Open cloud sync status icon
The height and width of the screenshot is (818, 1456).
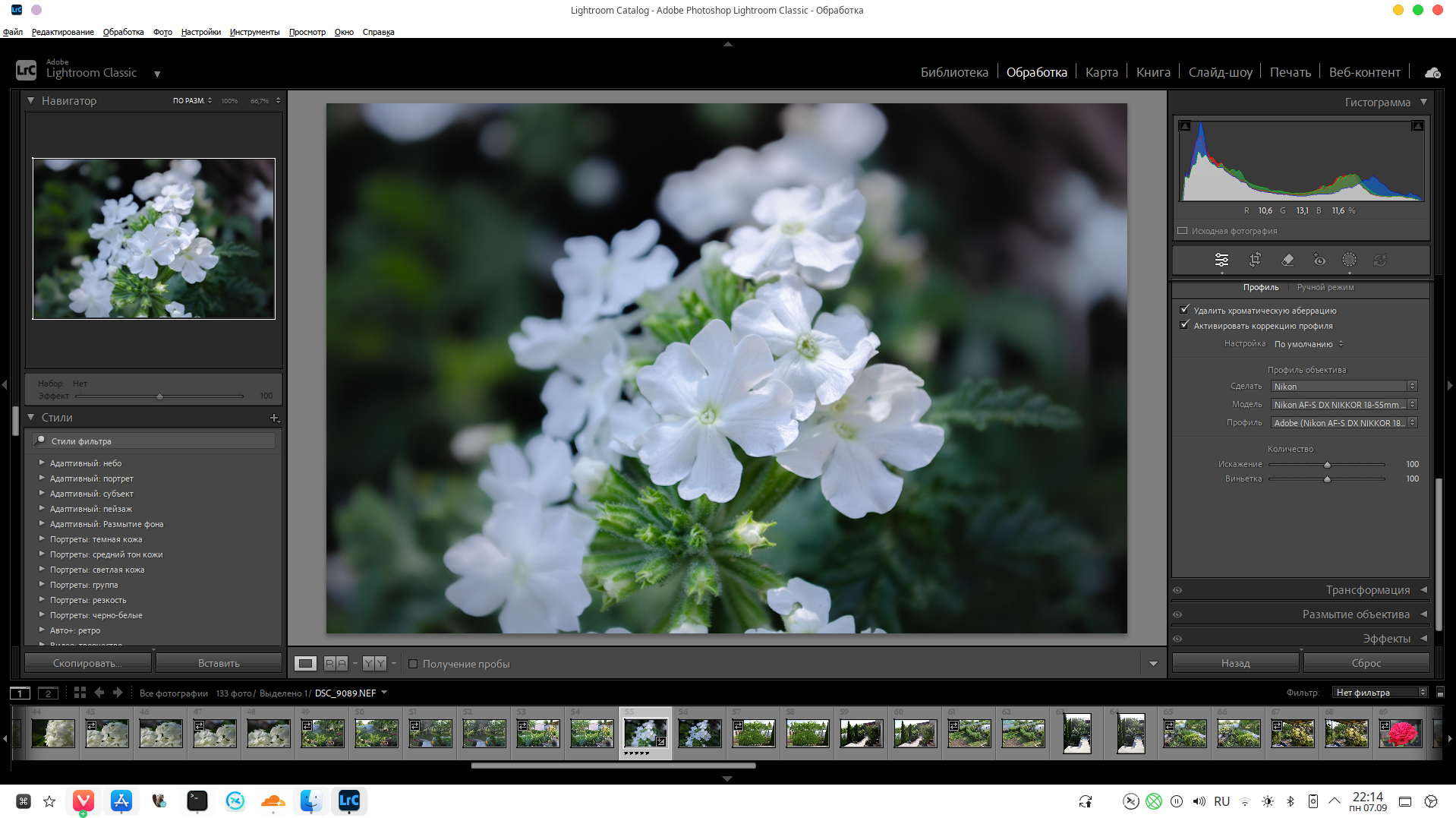coord(1432,72)
